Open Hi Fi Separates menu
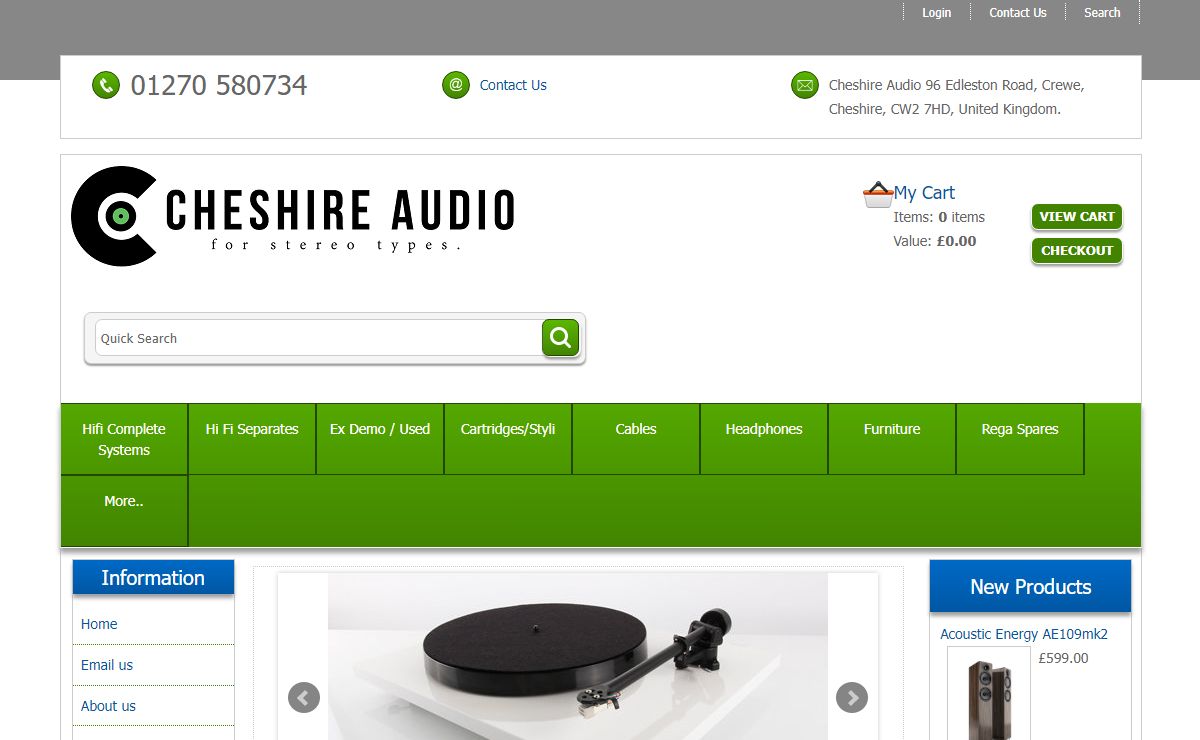Screen dimensions: 1200x740 (252, 439)
